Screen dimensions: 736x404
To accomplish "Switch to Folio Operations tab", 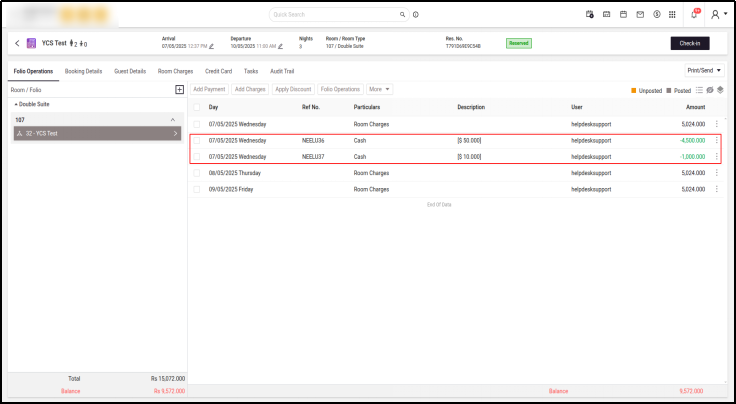I will point(33,71).
